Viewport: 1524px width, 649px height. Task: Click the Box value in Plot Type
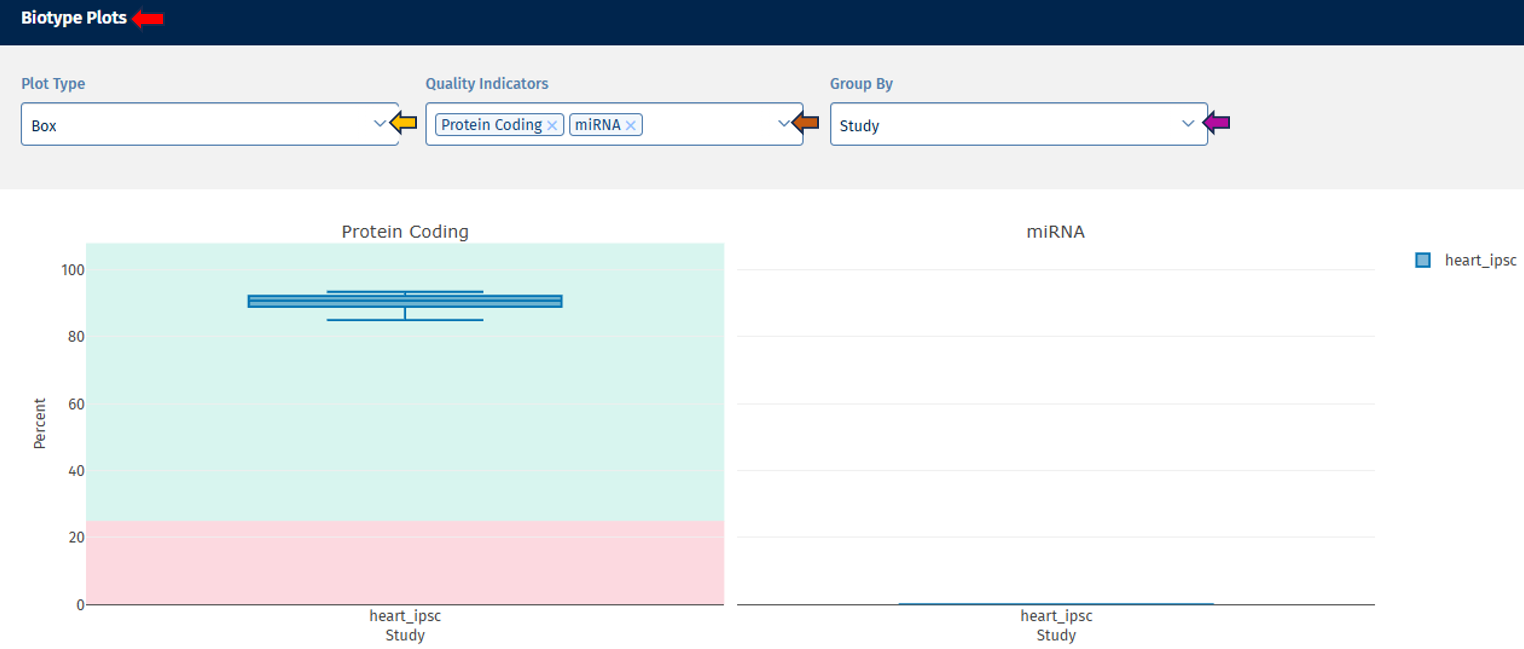[x=44, y=126]
